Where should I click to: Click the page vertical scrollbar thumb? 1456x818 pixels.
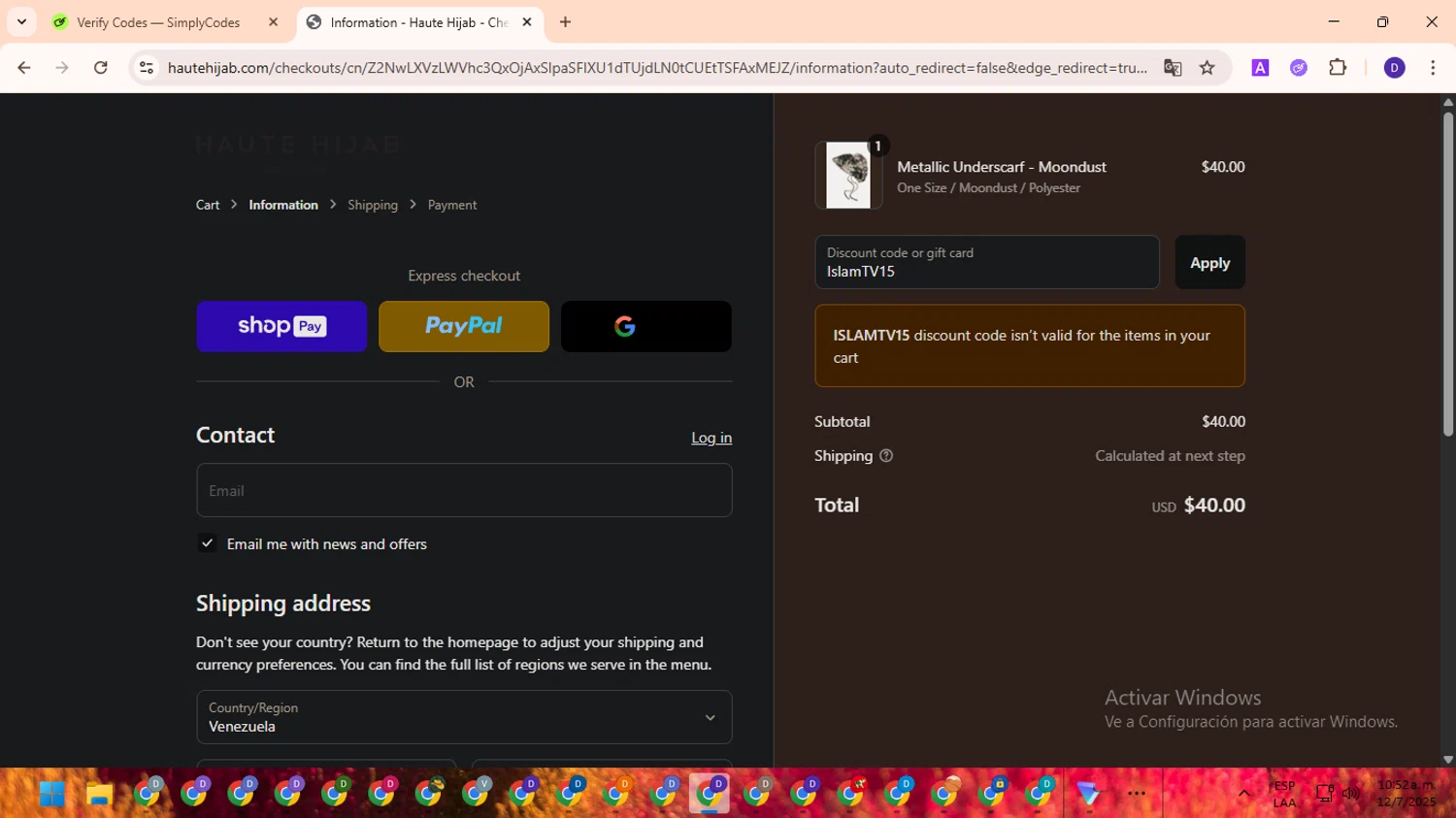[x=1448, y=274]
